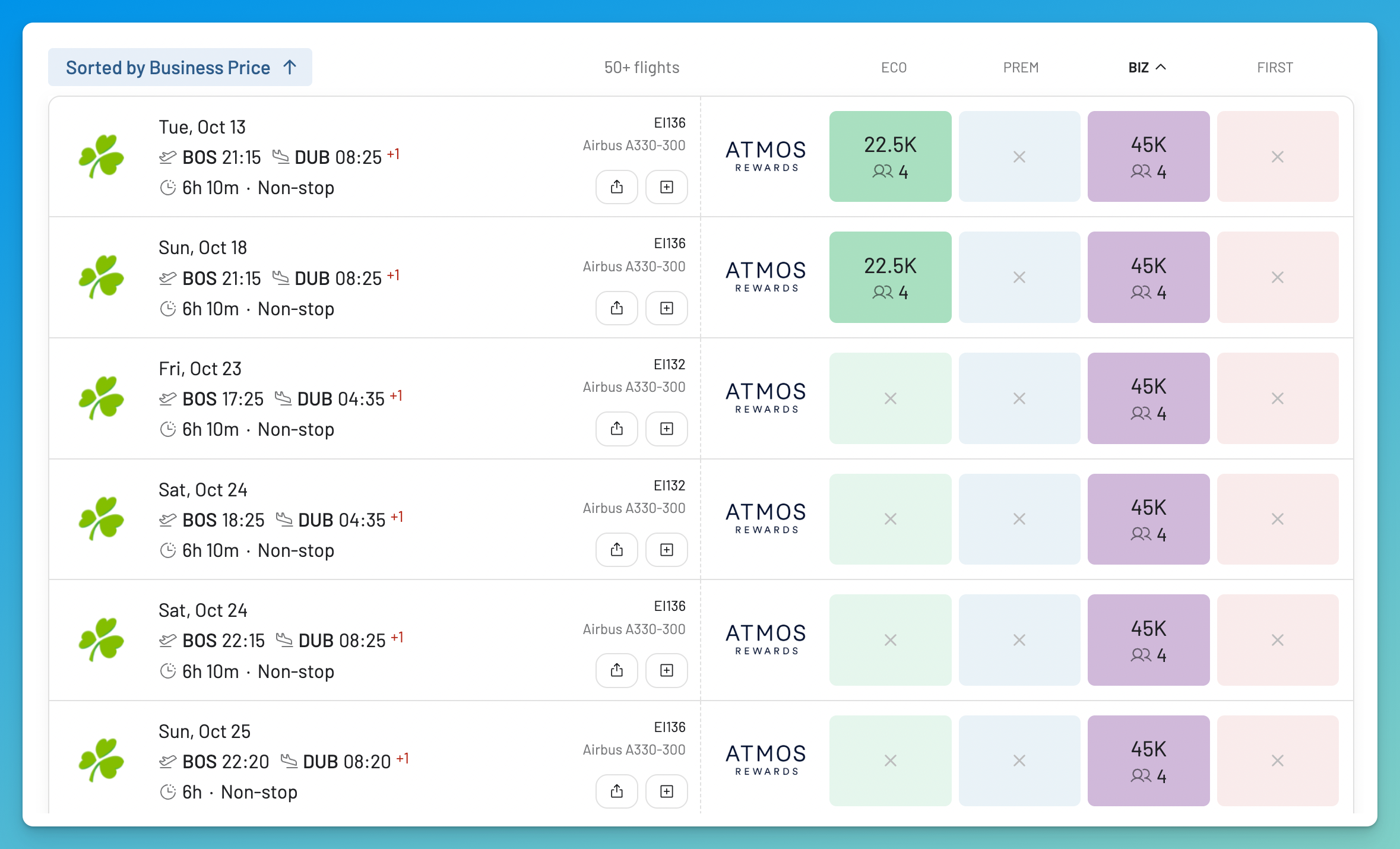Click unavailable premium cell for Oct 13

pos(1019,157)
